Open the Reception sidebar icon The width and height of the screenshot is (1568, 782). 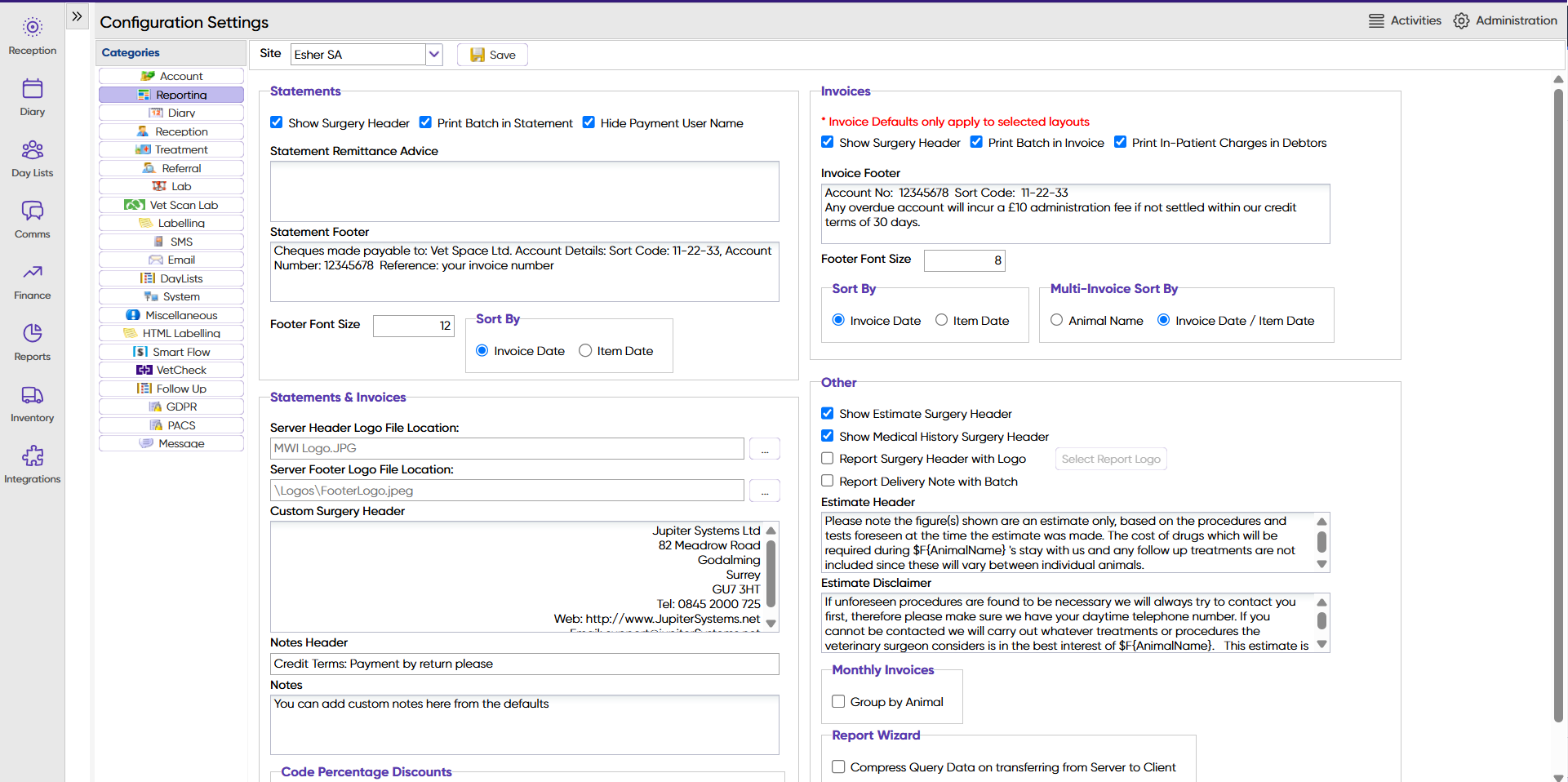[x=33, y=28]
